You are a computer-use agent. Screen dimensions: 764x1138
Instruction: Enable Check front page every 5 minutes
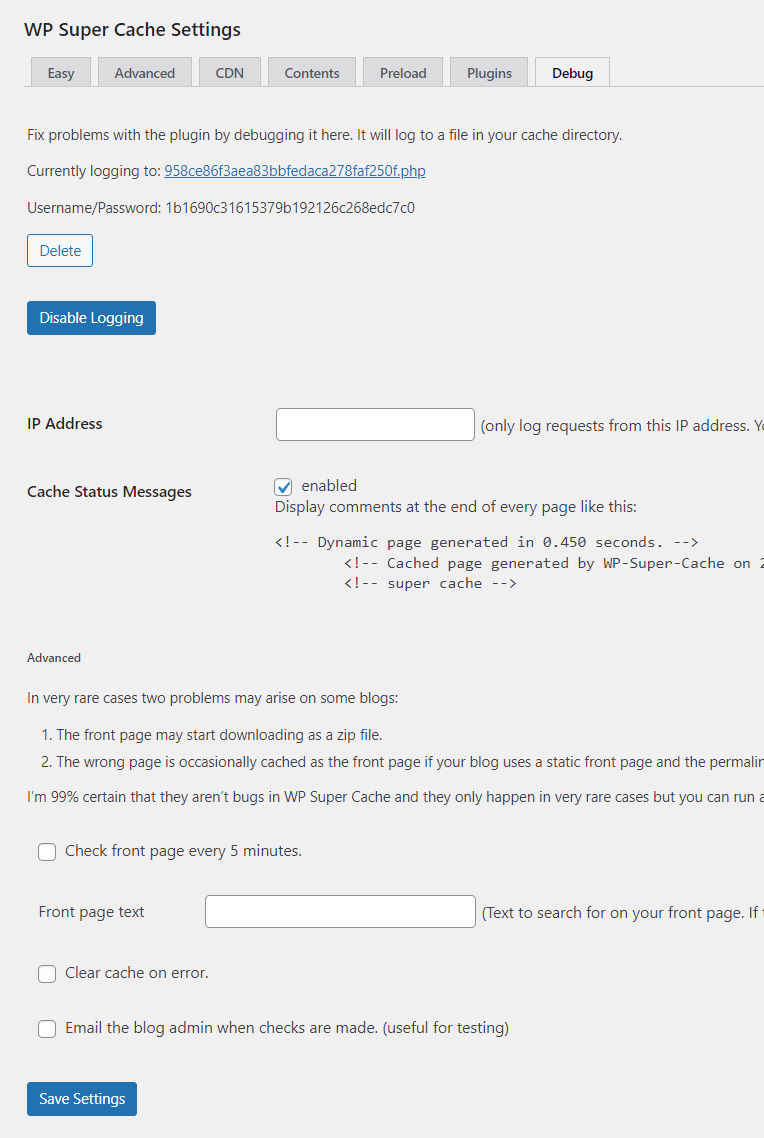click(47, 851)
